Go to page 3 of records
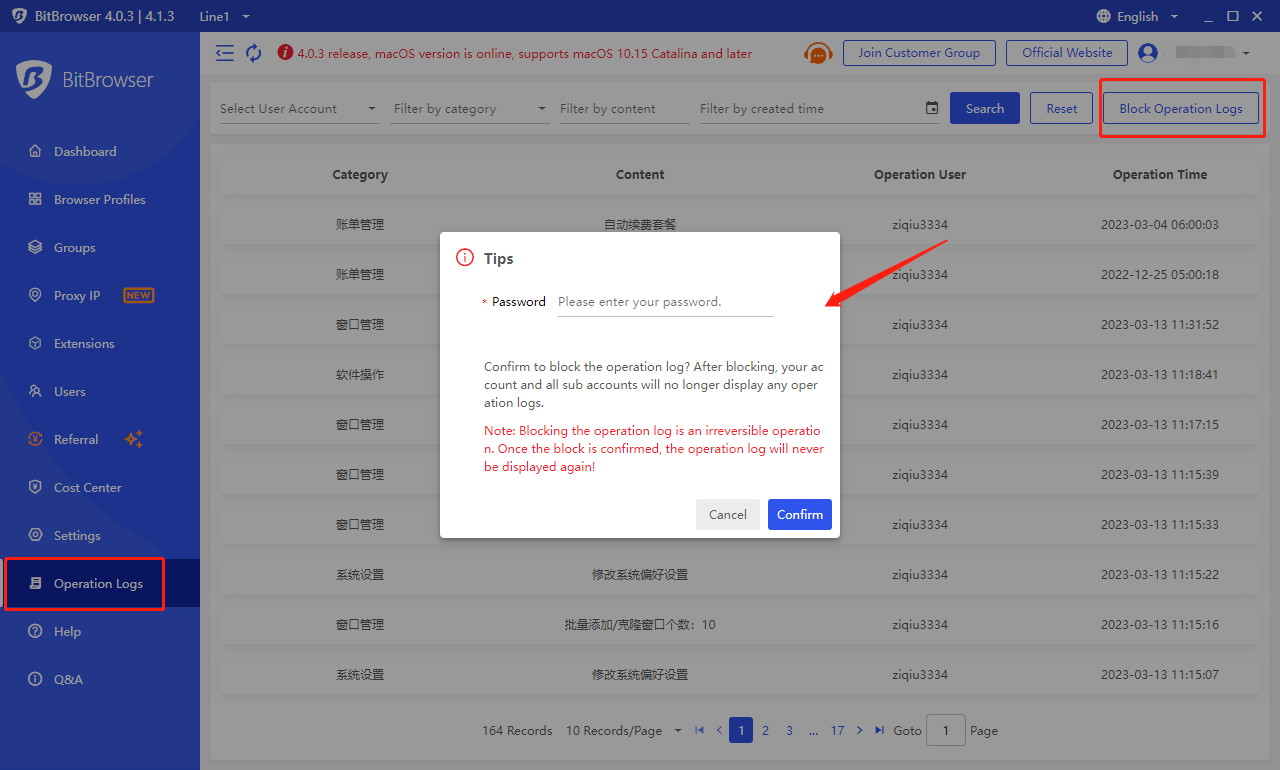Viewport: 1280px width, 770px height. click(x=789, y=731)
